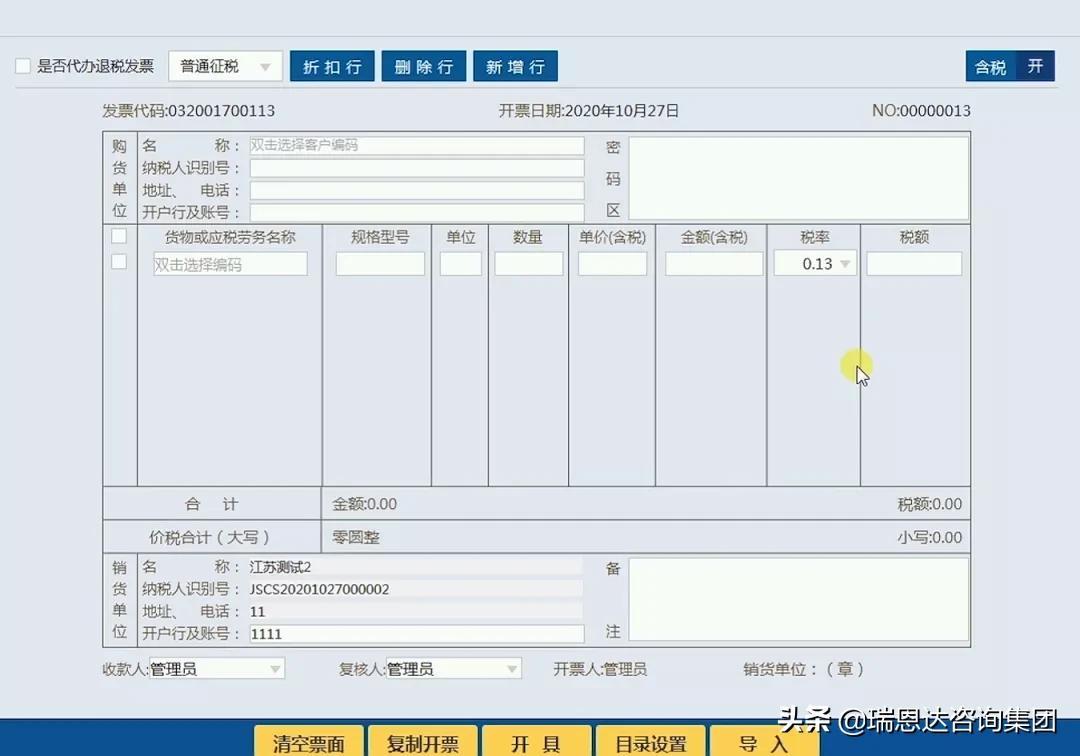This screenshot has height=756, width=1080.
Task: Click the 开票日期:2020年10月27日 text
Action: [589, 111]
